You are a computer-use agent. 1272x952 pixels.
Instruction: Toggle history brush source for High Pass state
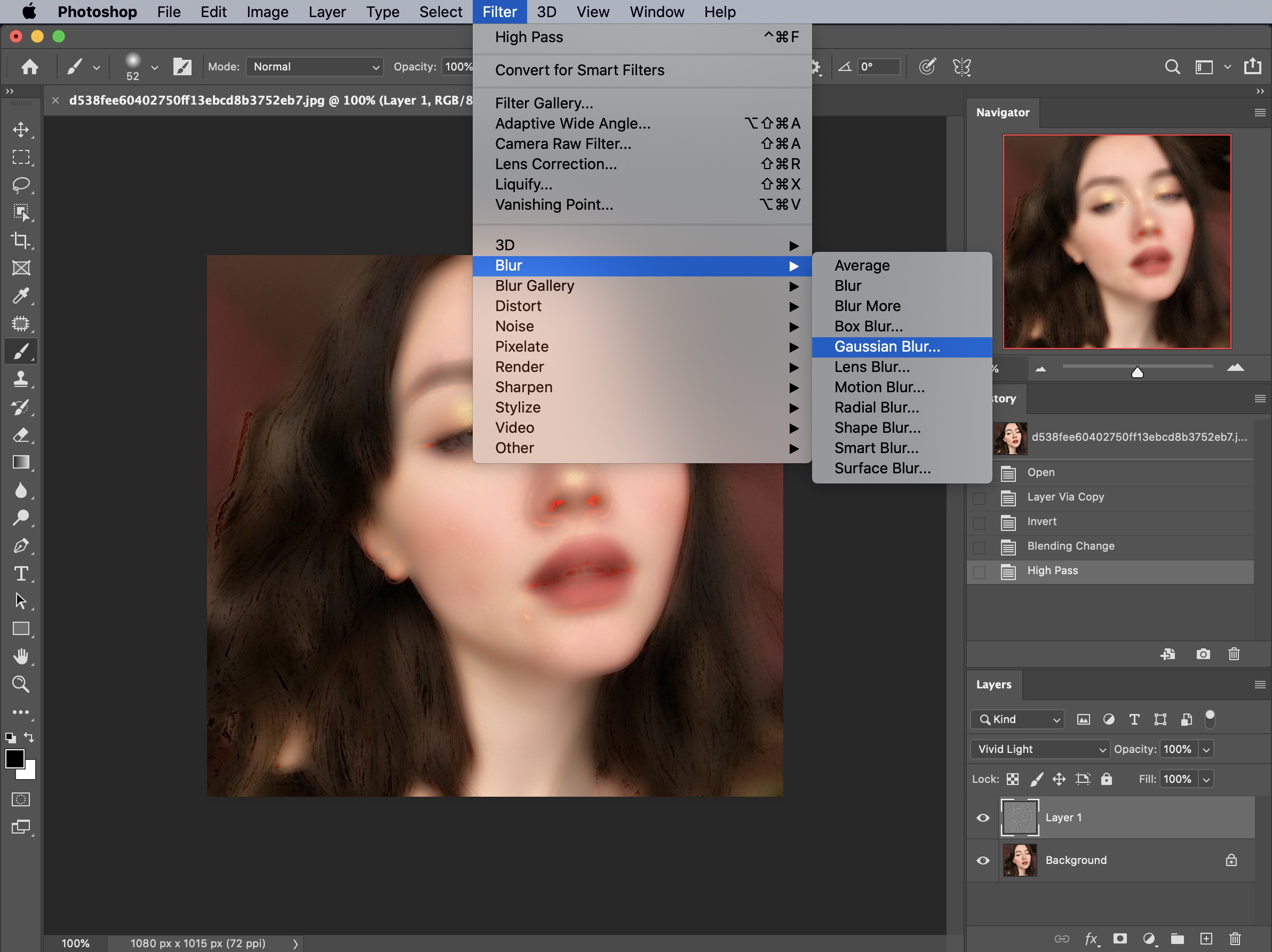click(x=979, y=572)
